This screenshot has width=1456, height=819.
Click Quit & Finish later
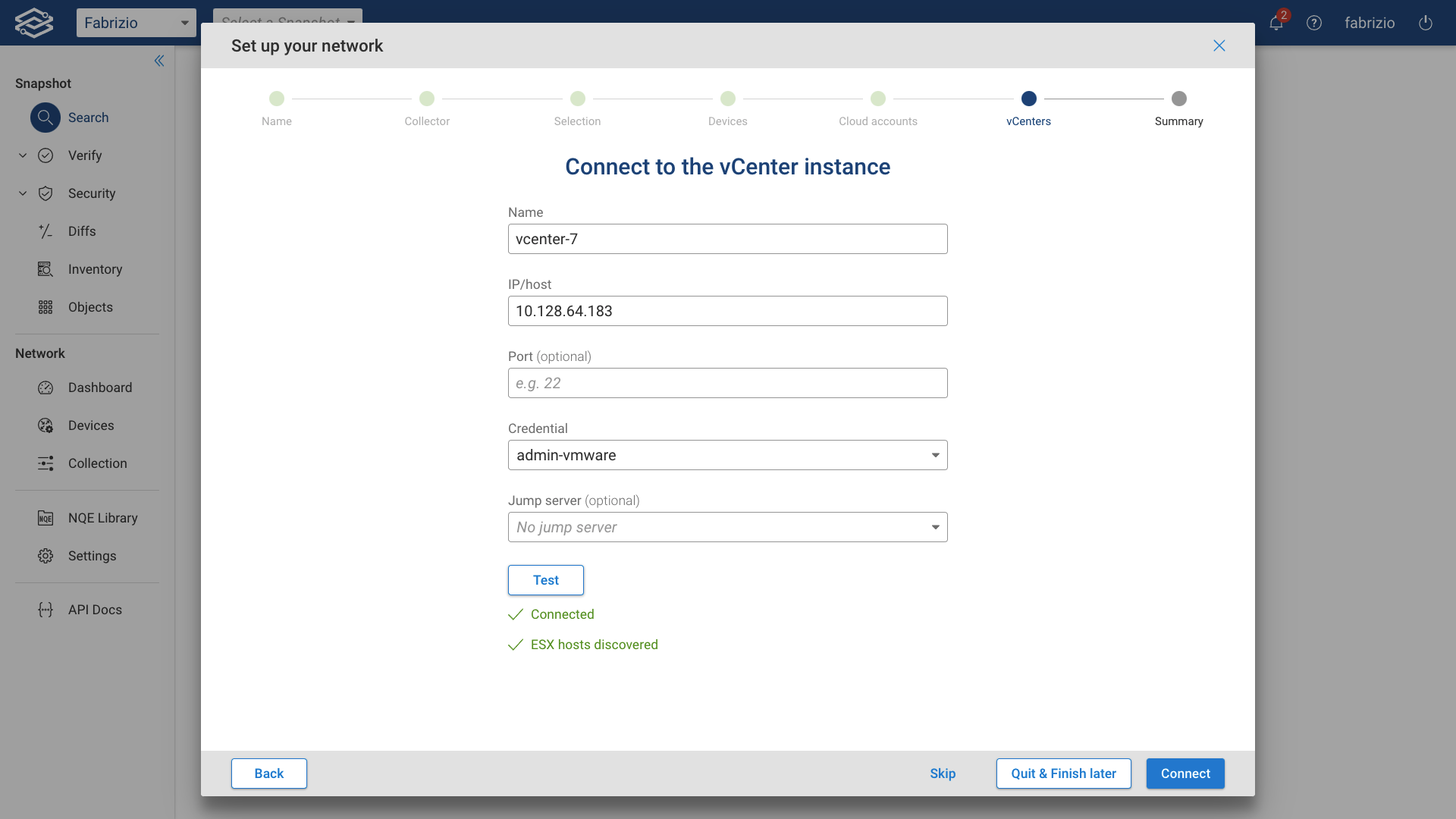(x=1063, y=773)
